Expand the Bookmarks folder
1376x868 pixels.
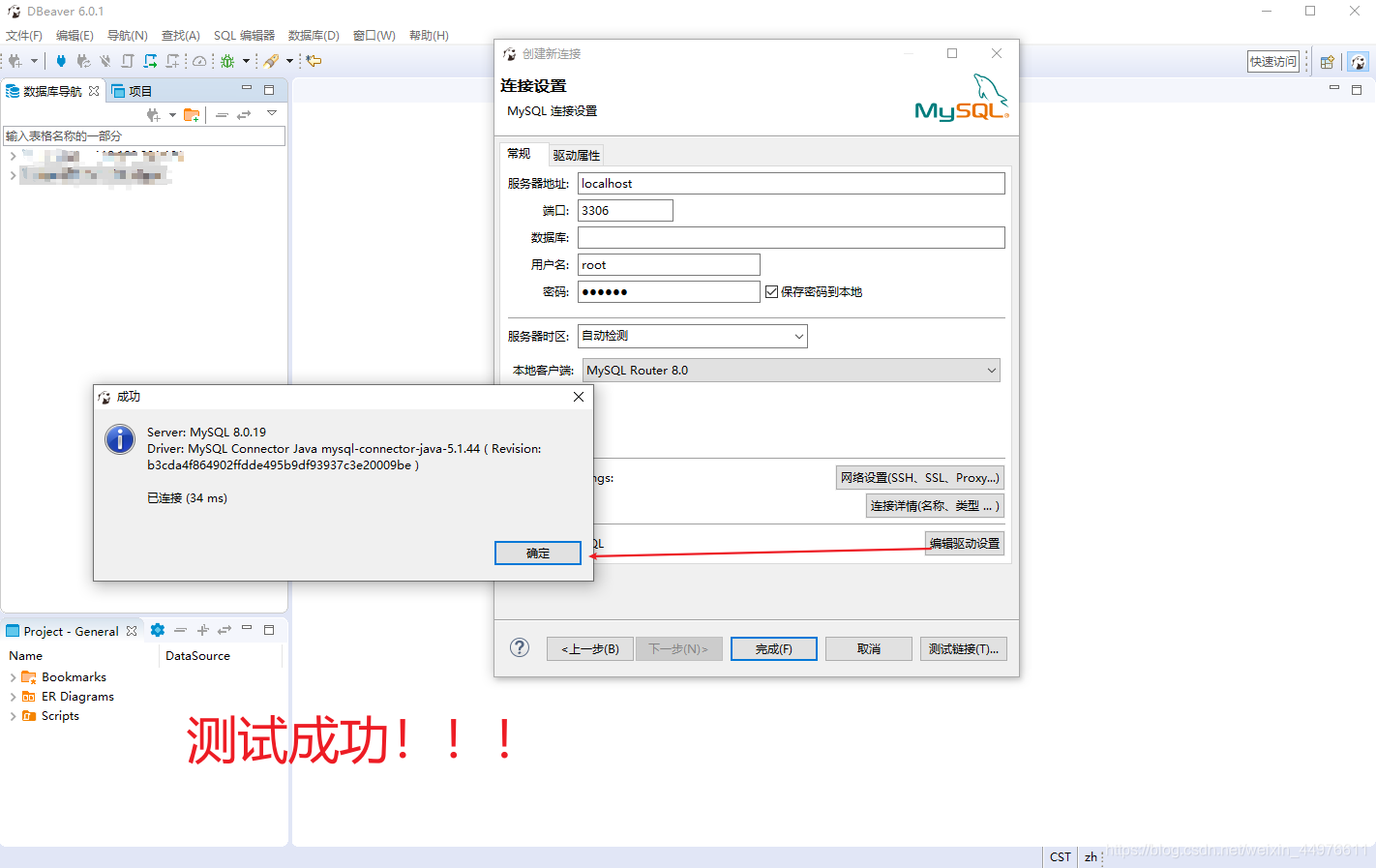(x=13, y=677)
